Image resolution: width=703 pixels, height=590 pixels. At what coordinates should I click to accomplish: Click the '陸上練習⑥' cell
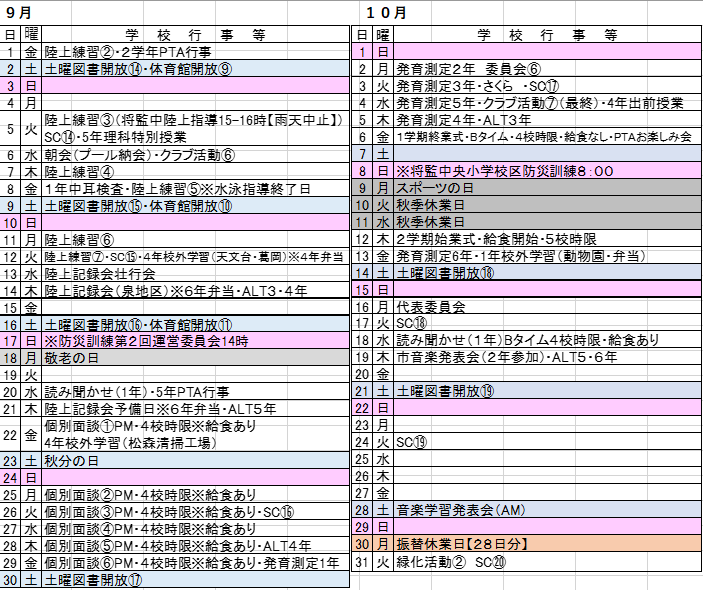(195, 240)
